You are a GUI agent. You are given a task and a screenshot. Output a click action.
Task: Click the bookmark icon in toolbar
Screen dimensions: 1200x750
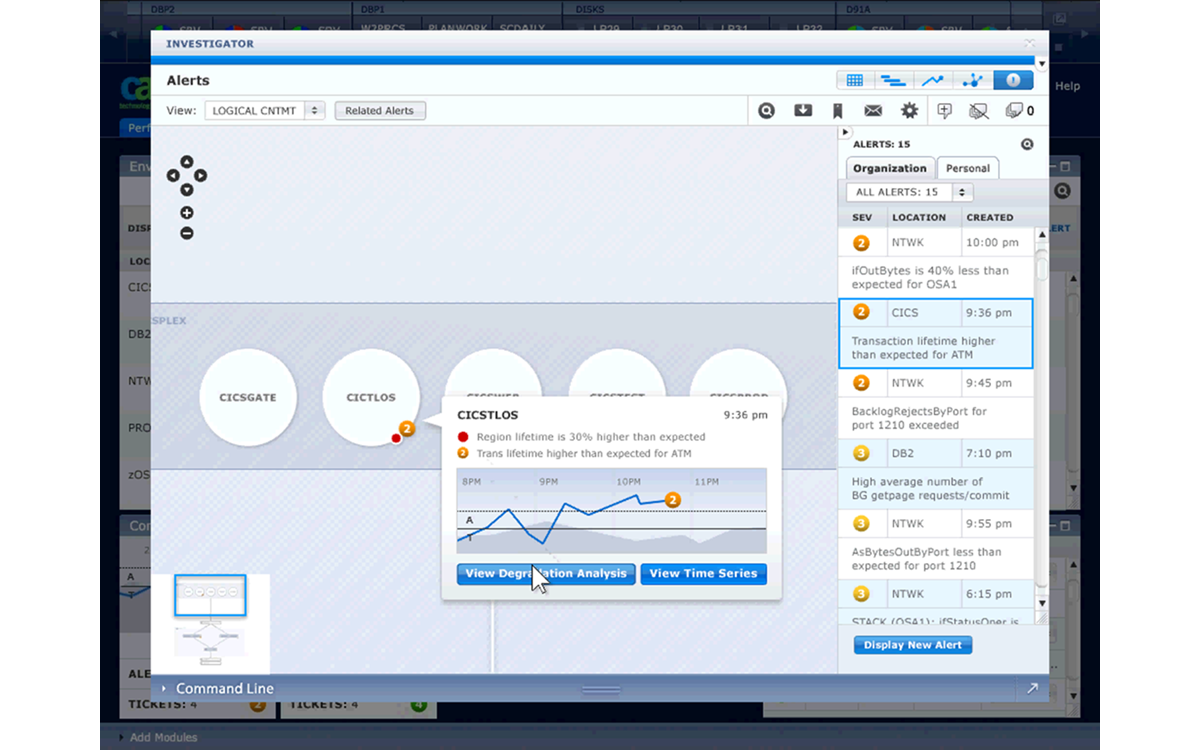coord(838,111)
